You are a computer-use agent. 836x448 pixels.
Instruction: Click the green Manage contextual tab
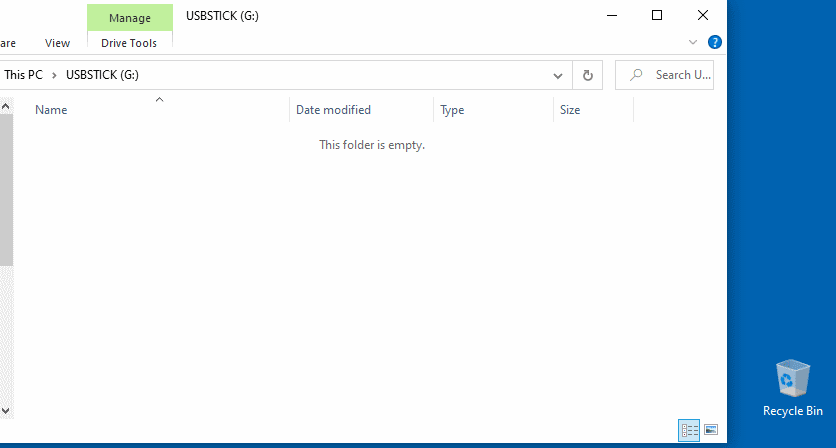click(129, 17)
